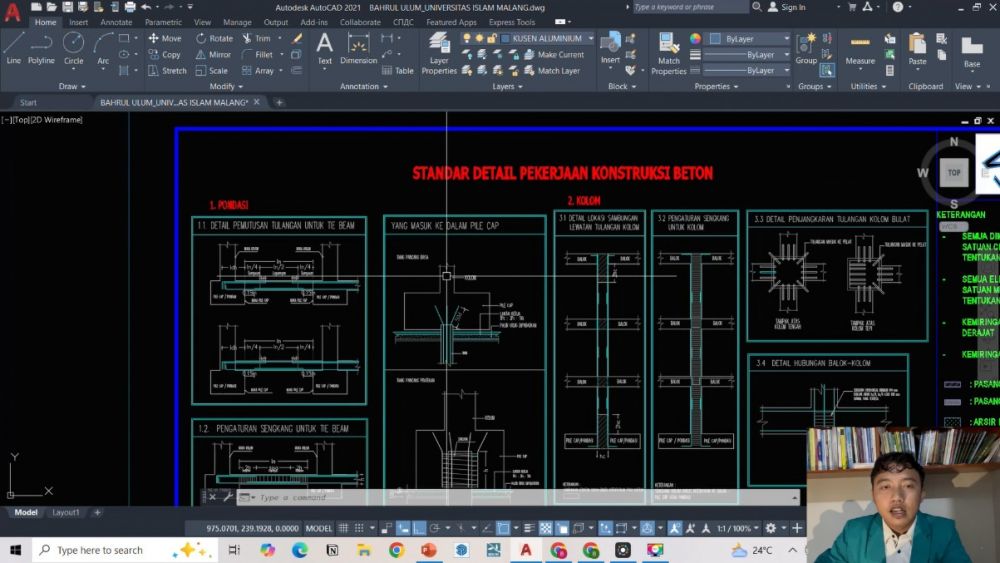Toggle grid display in status bar
The height and width of the screenshot is (563, 1000).
(344, 528)
